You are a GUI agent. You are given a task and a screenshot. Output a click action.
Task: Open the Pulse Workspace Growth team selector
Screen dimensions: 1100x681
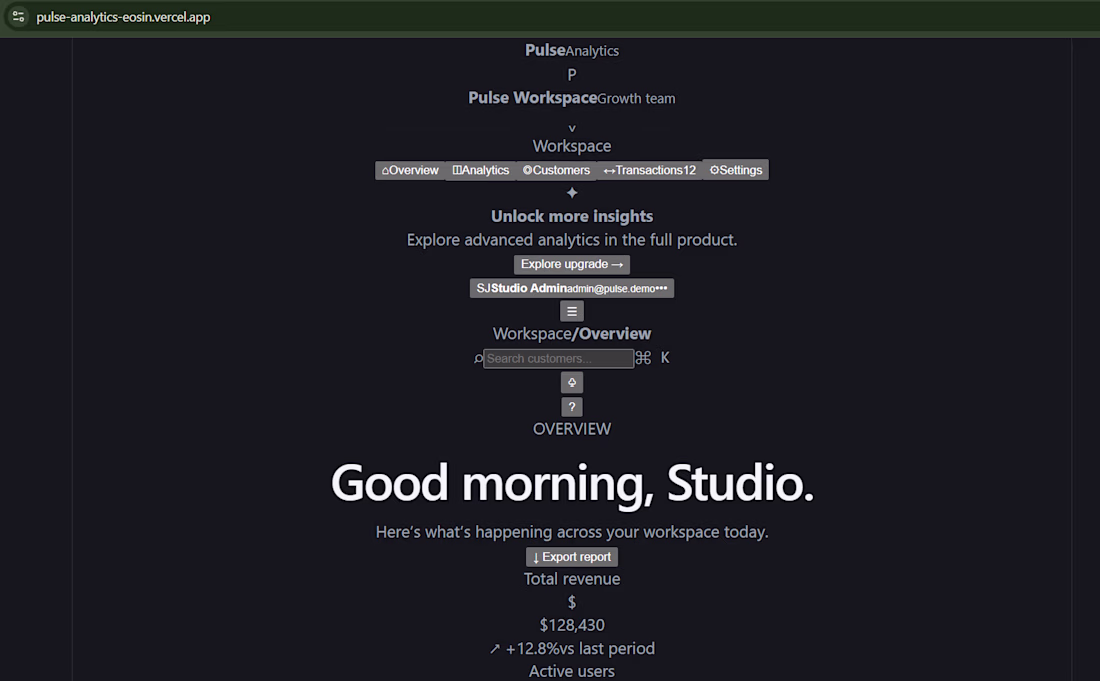click(572, 98)
